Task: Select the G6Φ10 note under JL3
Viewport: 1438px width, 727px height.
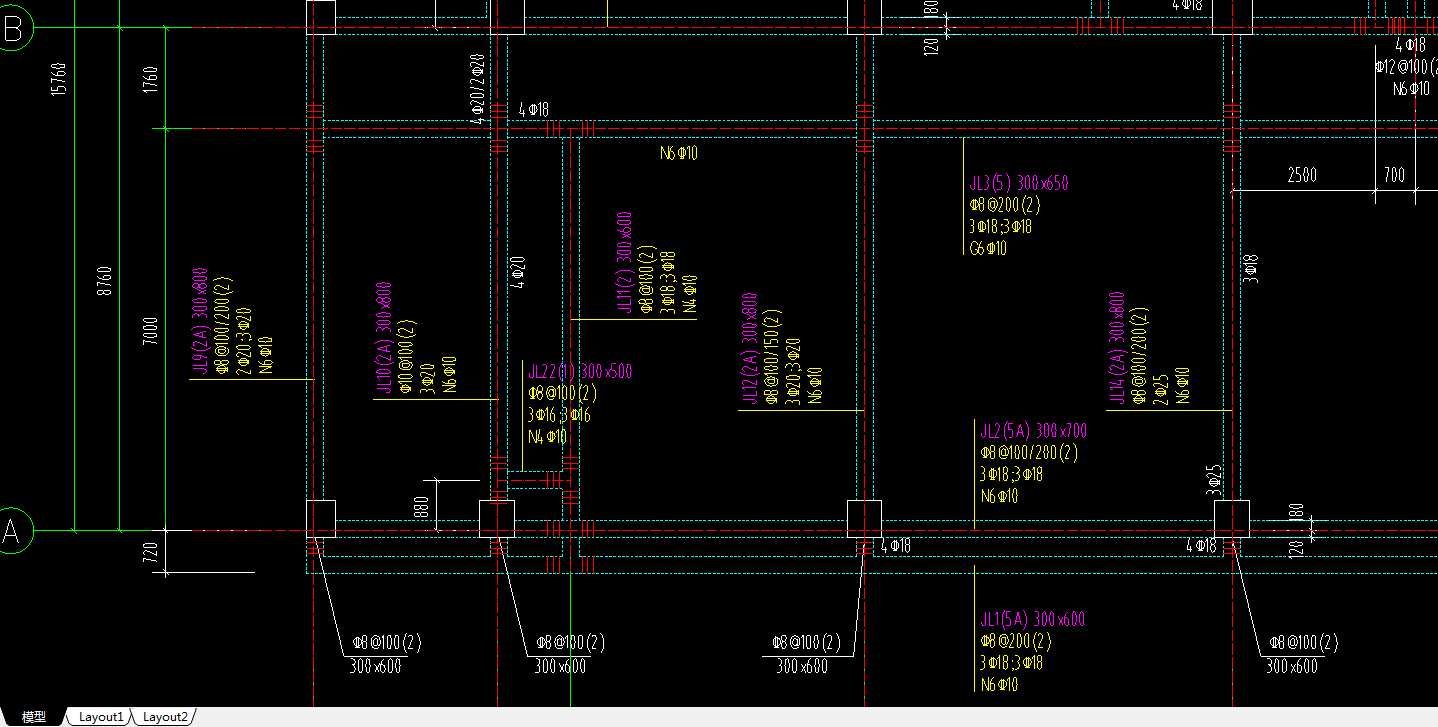Action: tap(988, 249)
